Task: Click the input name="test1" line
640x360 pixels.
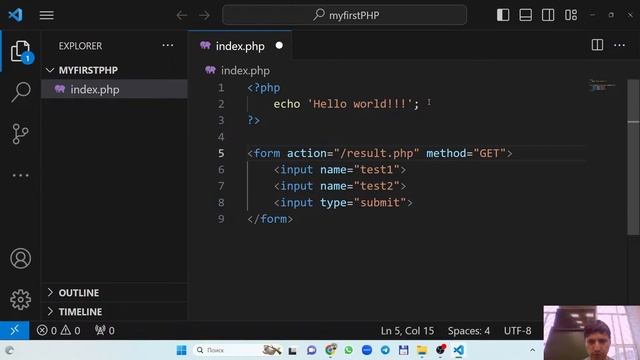Action: point(340,170)
